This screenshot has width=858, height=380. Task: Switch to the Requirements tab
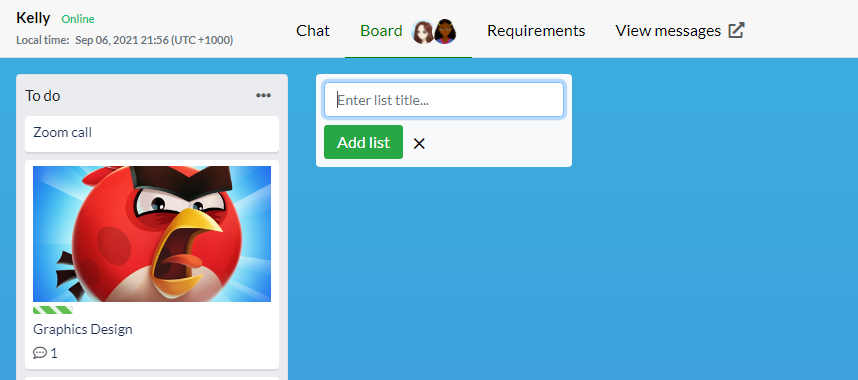click(536, 31)
